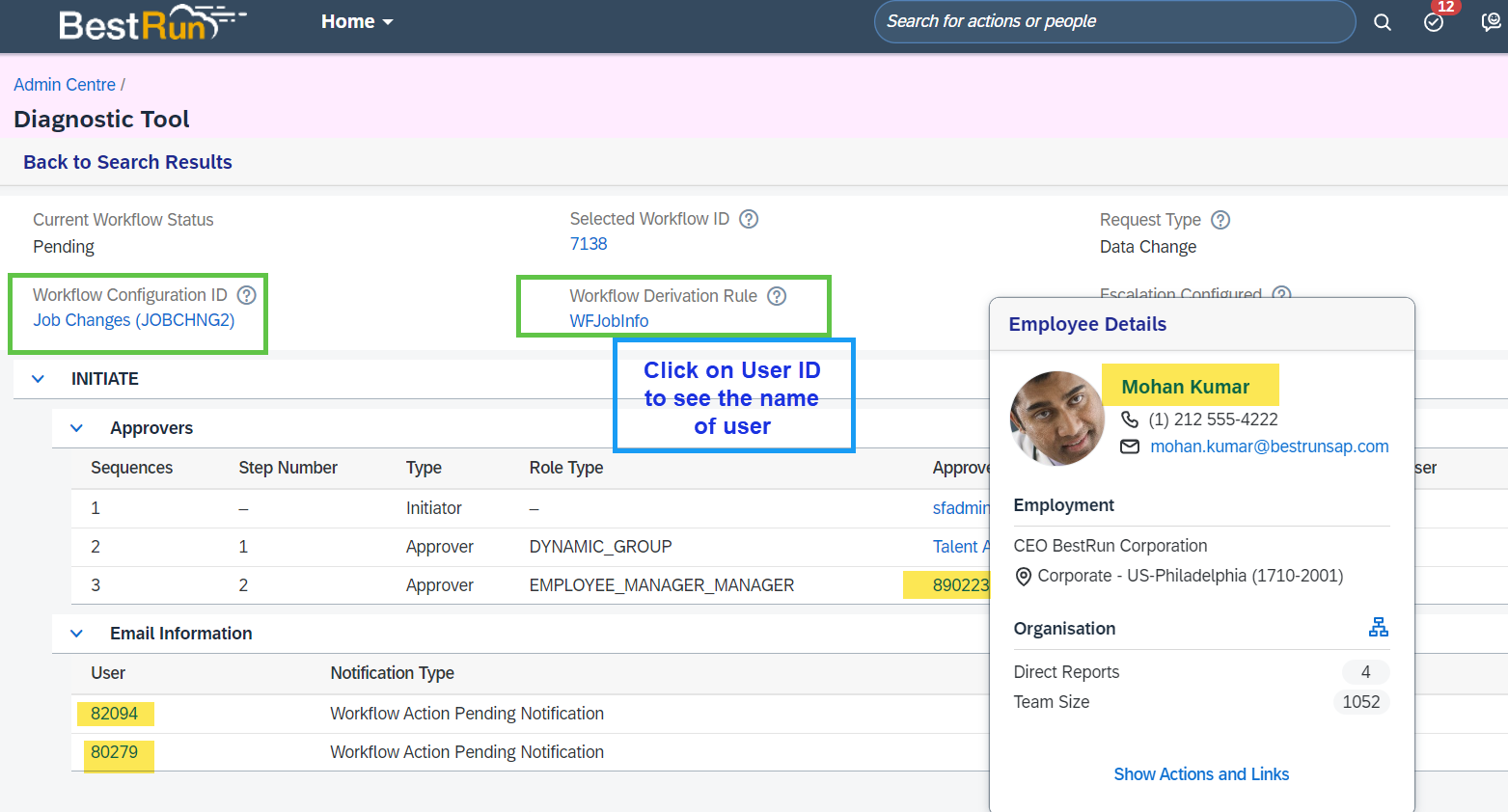Click the phone number (1) 212 555-4222
Screen dimensions: 1508x812
point(1213,420)
